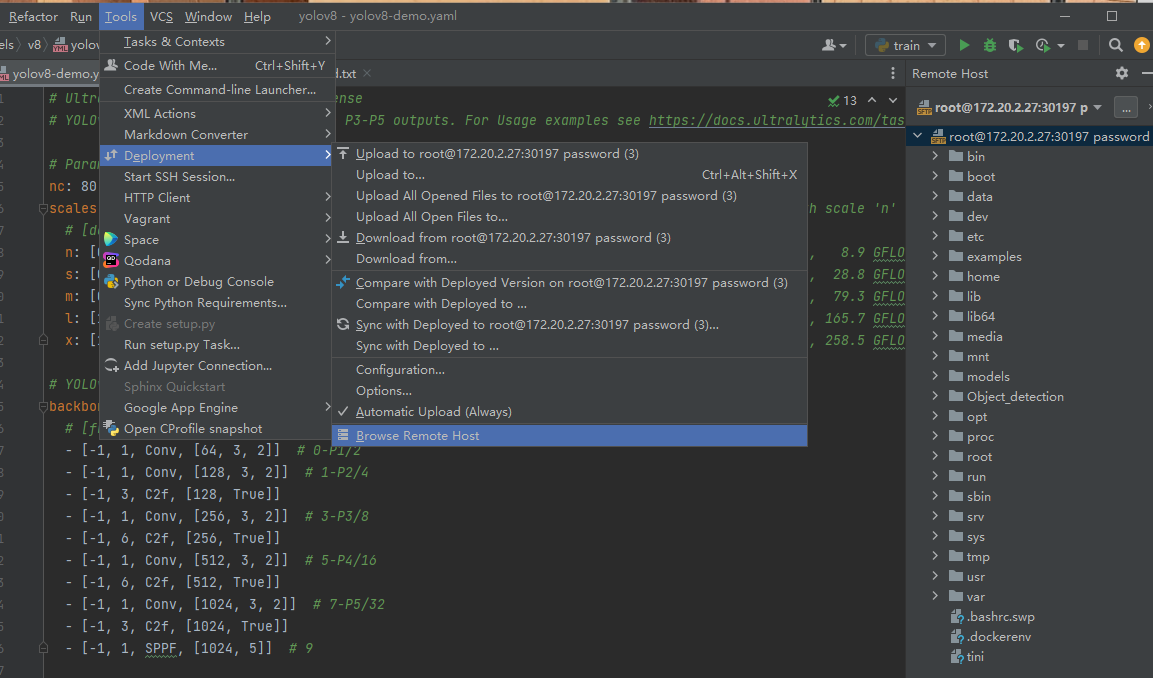Start debugging with the bug icon

990,46
